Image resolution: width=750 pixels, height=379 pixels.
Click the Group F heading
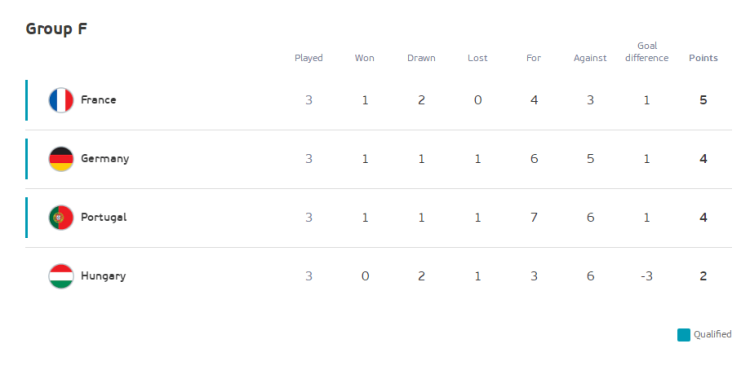click(x=56, y=29)
